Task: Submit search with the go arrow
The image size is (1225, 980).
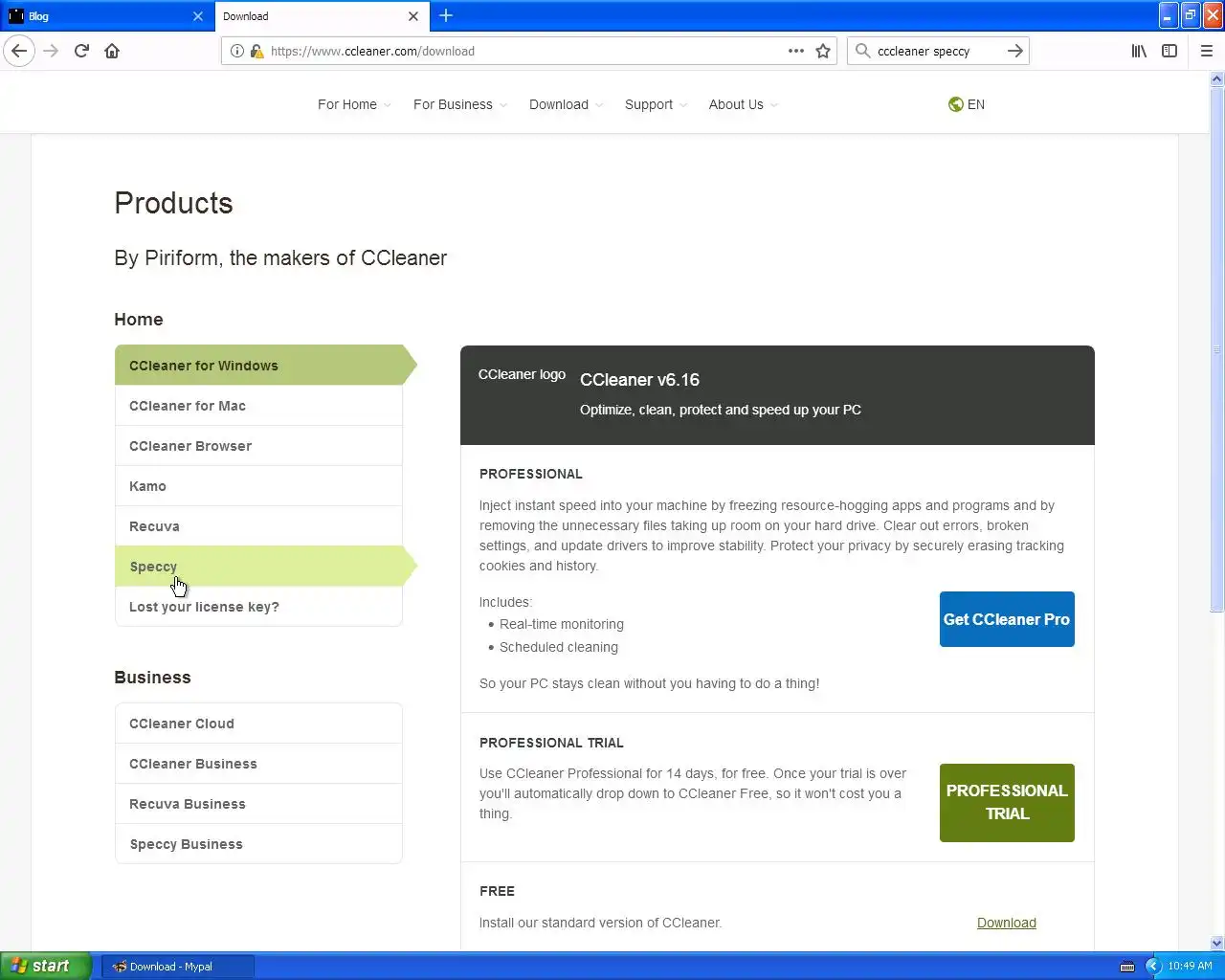Action: click(1015, 51)
